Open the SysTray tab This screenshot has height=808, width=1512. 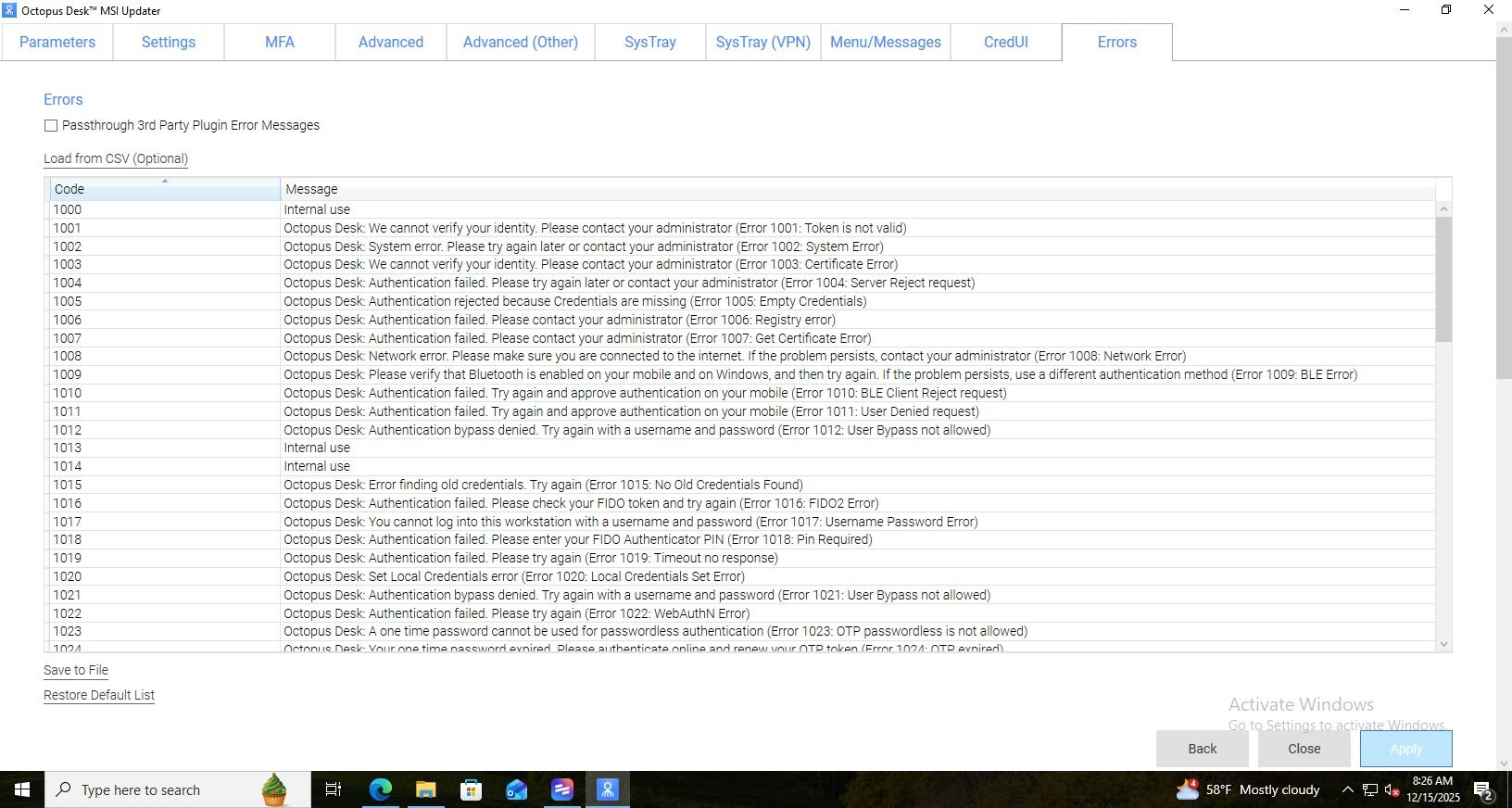click(650, 42)
